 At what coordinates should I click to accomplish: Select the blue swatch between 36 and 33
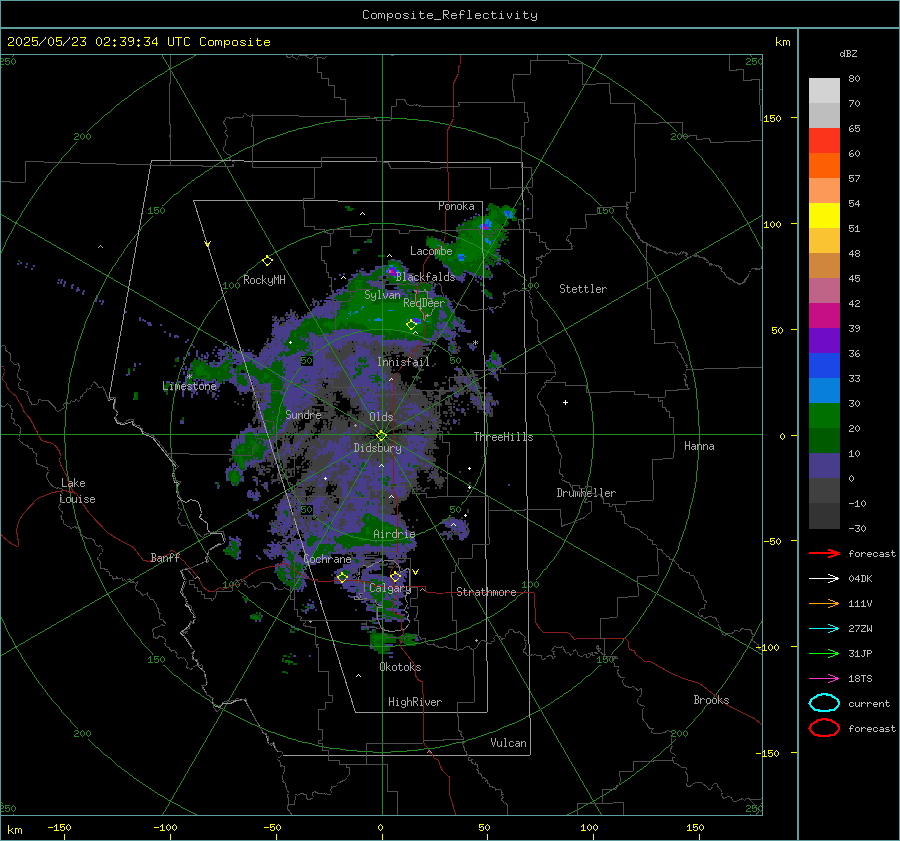pyautogui.click(x=824, y=366)
